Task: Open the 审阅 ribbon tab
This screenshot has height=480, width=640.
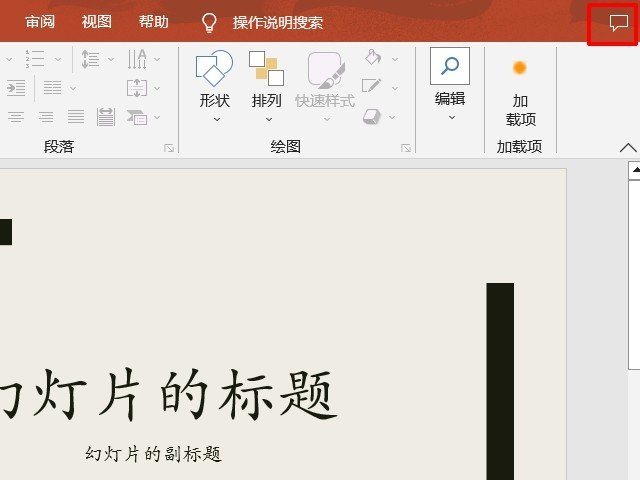Action: tap(40, 22)
